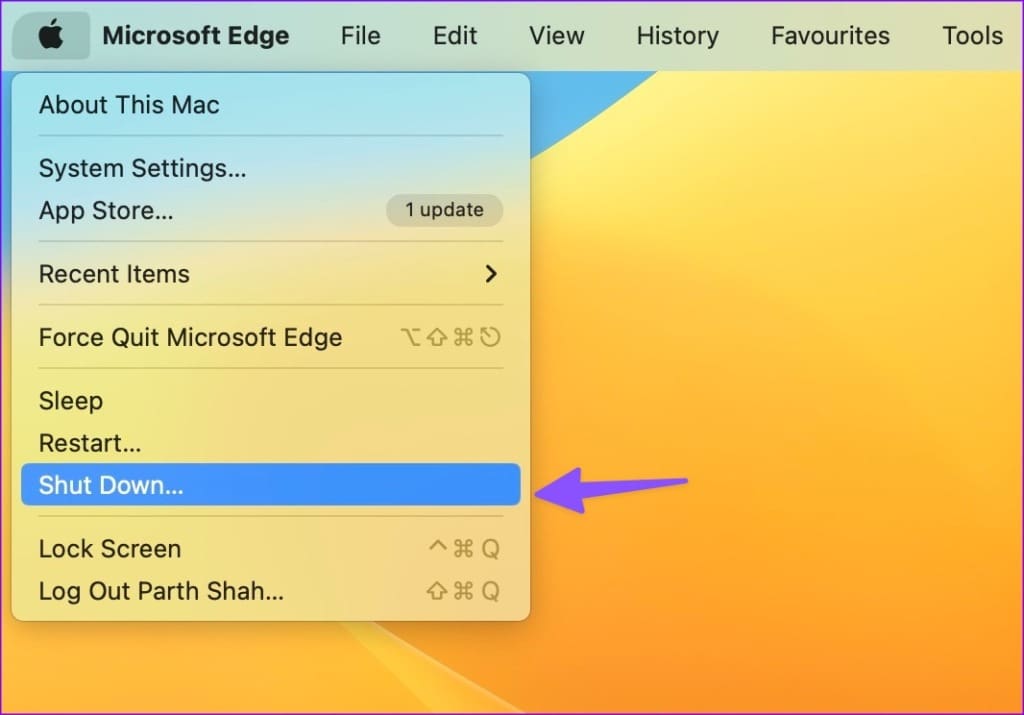Open the Tools menu
This screenshot has width=1024, height=715.
coord(972,35)
